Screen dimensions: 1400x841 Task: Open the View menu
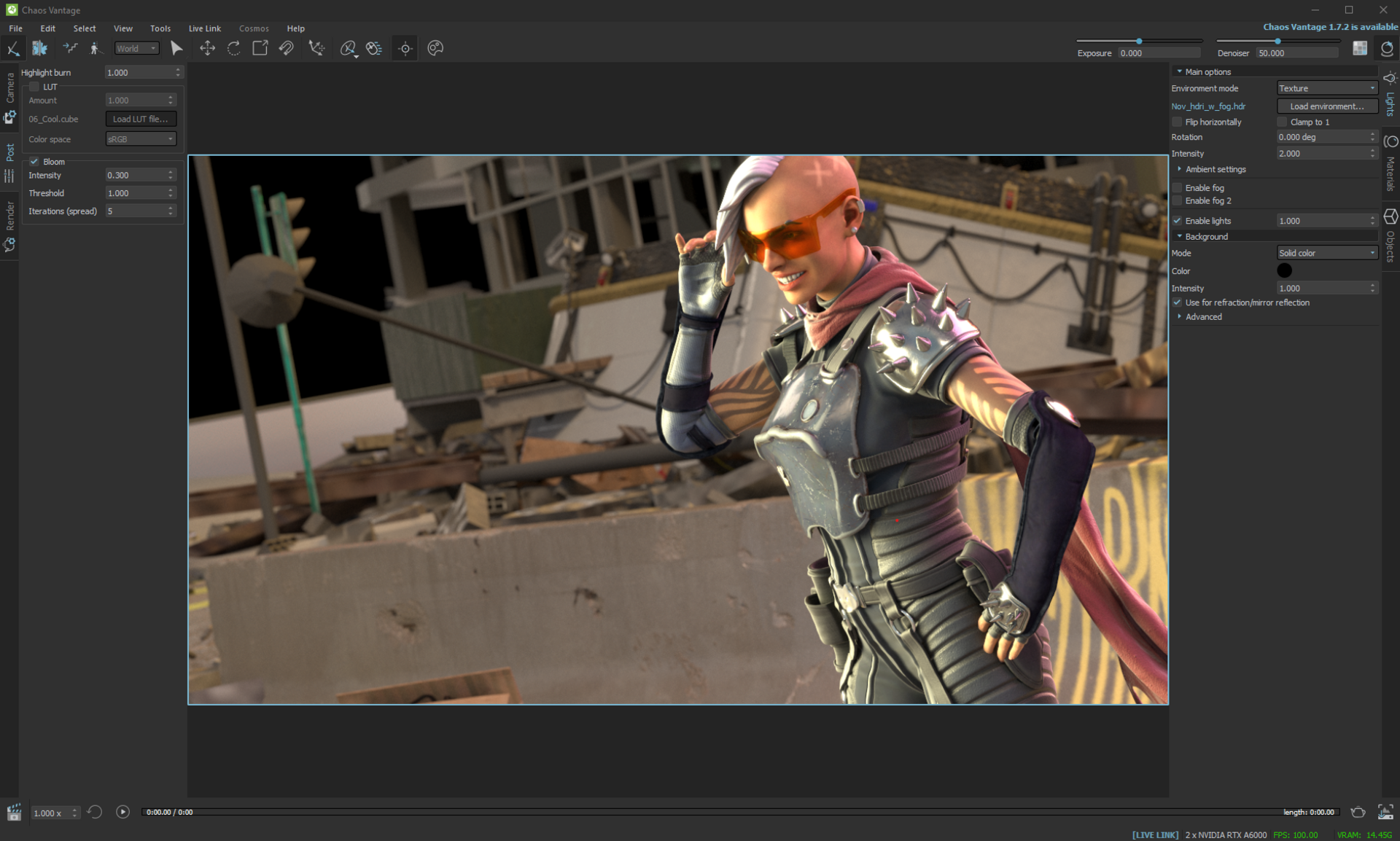(123, 28)
